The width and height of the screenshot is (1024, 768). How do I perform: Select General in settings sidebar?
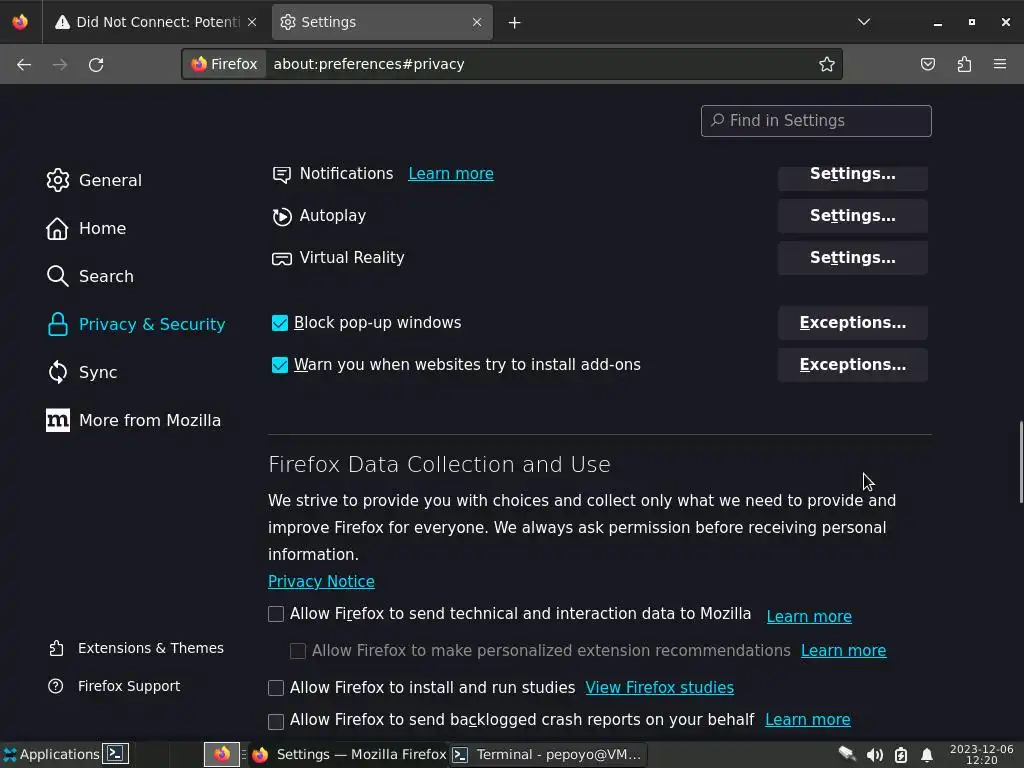110,180
